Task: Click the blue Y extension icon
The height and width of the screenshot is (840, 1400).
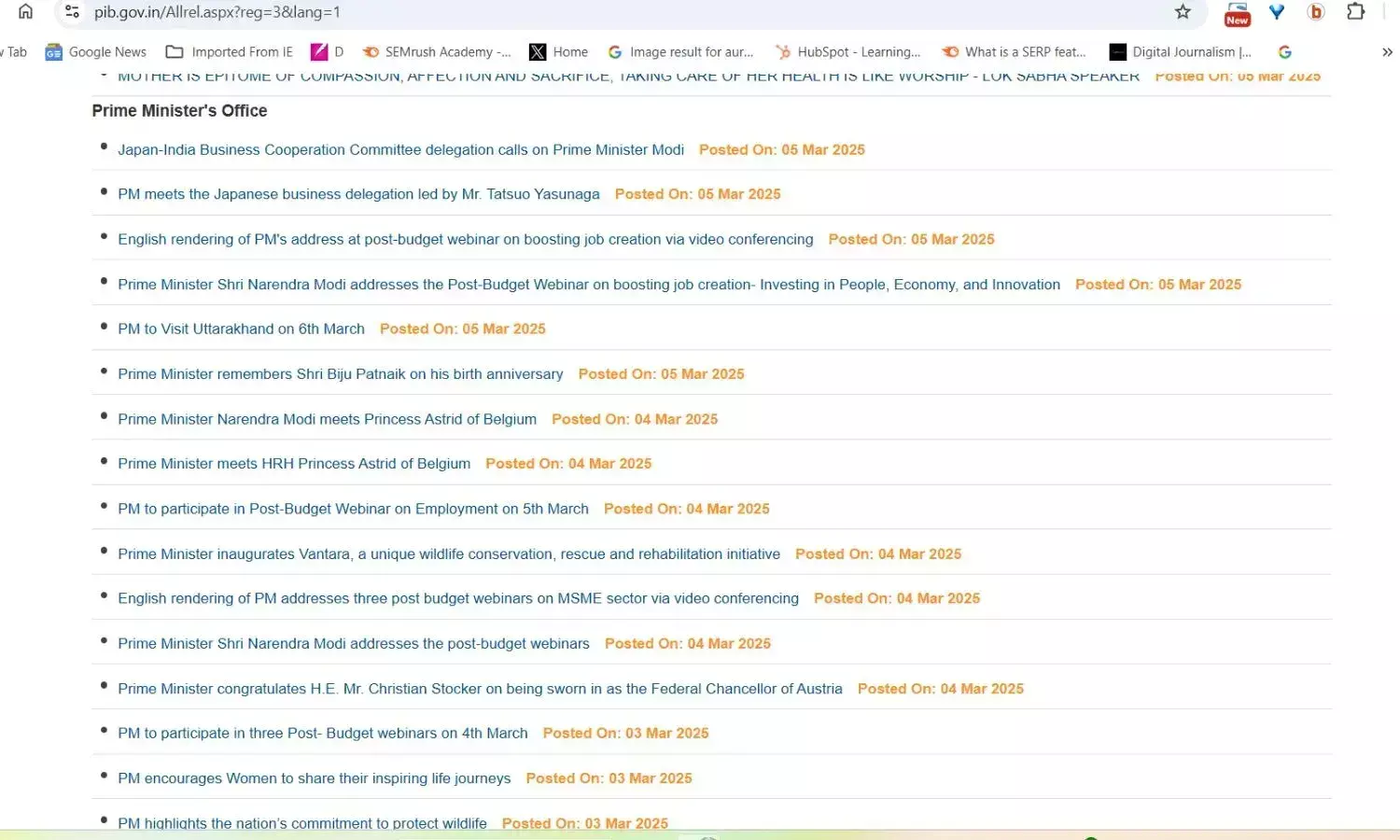Action: [1277, 12]
